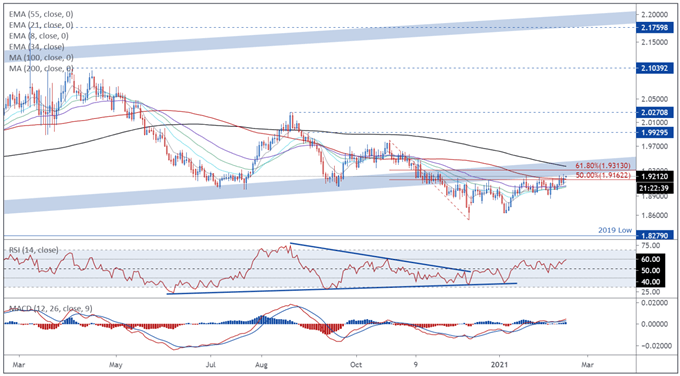Select the 2.17598 price level tag
680x376 pixels.
click(x=655, y=28)
